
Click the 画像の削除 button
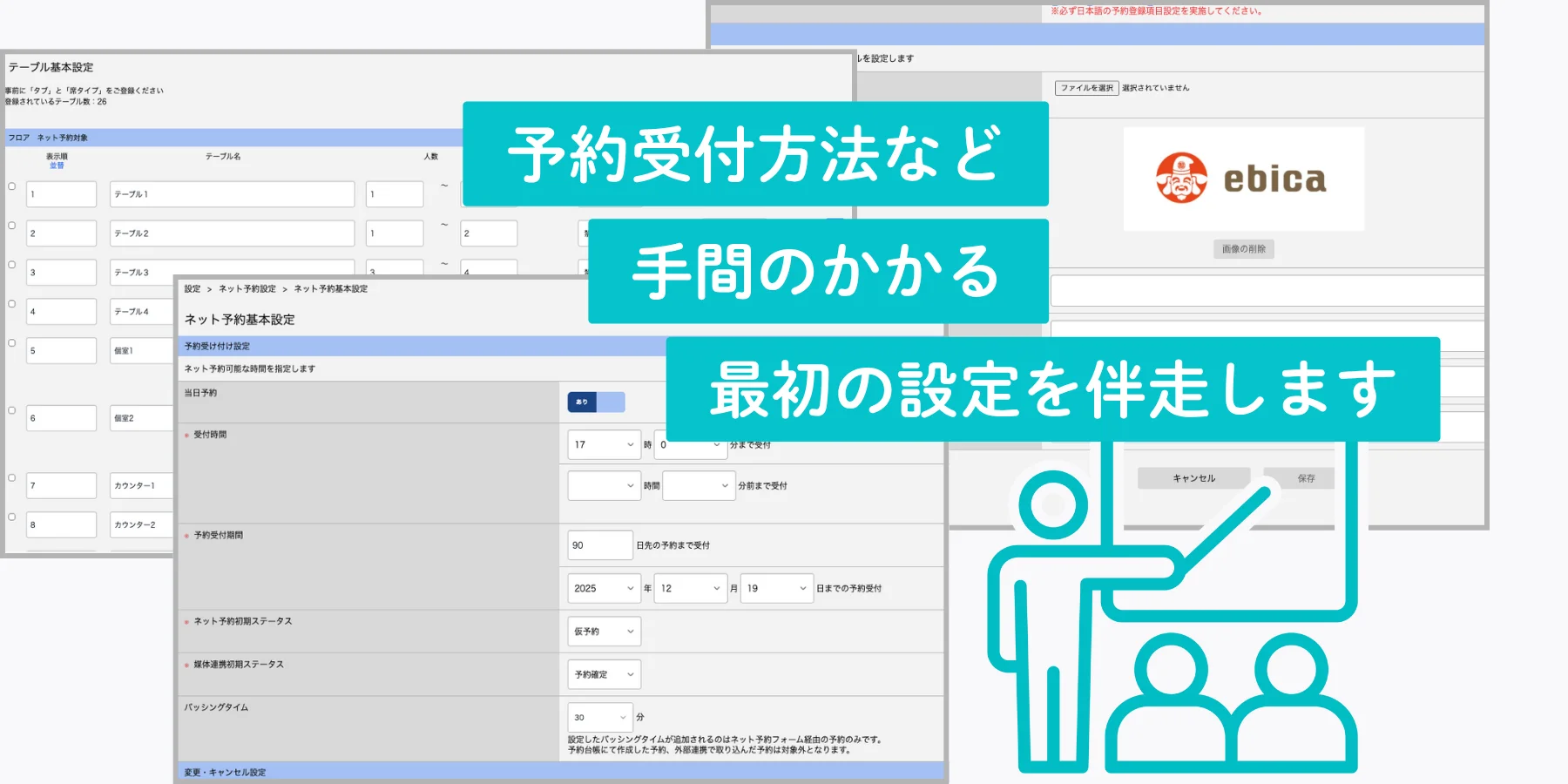pyautogui.click(x=1244, y=249)
